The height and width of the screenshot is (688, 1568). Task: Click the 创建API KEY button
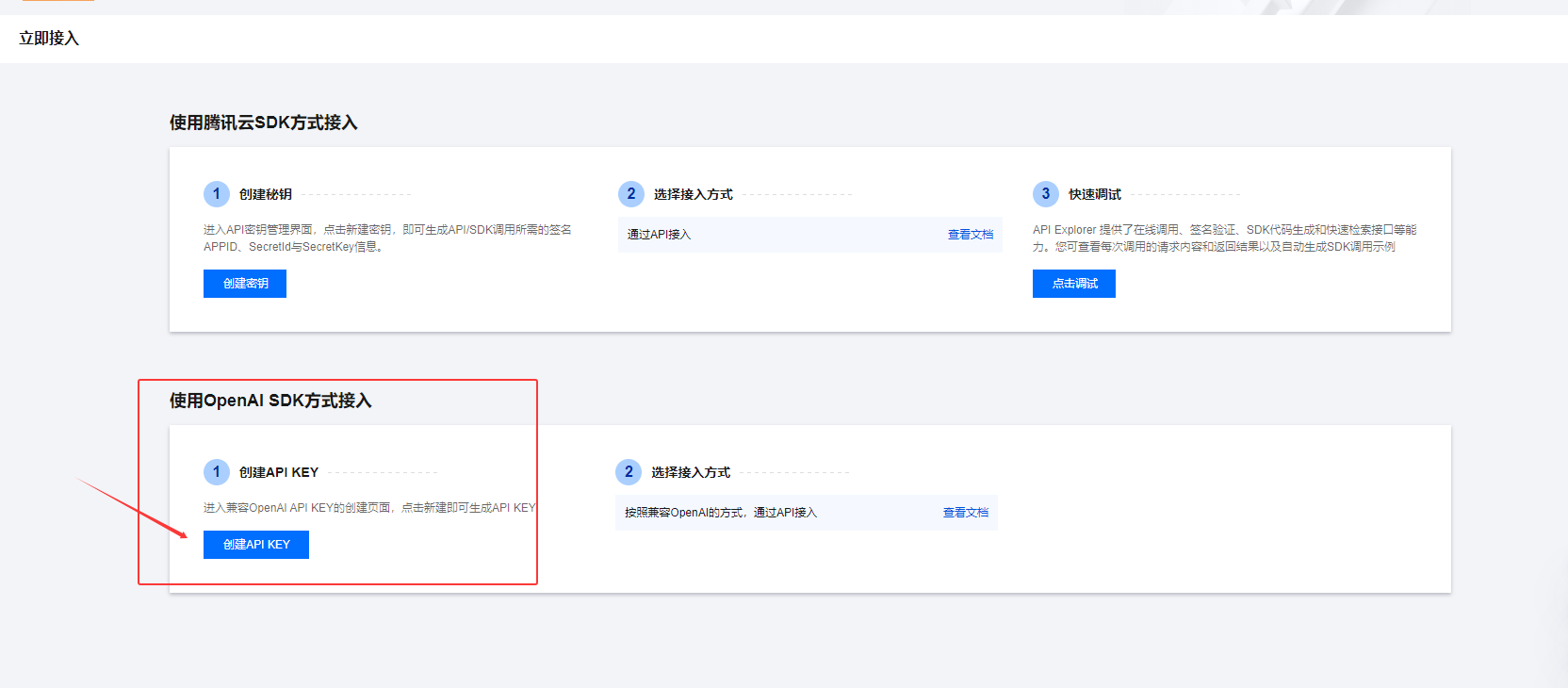(256, 545)
